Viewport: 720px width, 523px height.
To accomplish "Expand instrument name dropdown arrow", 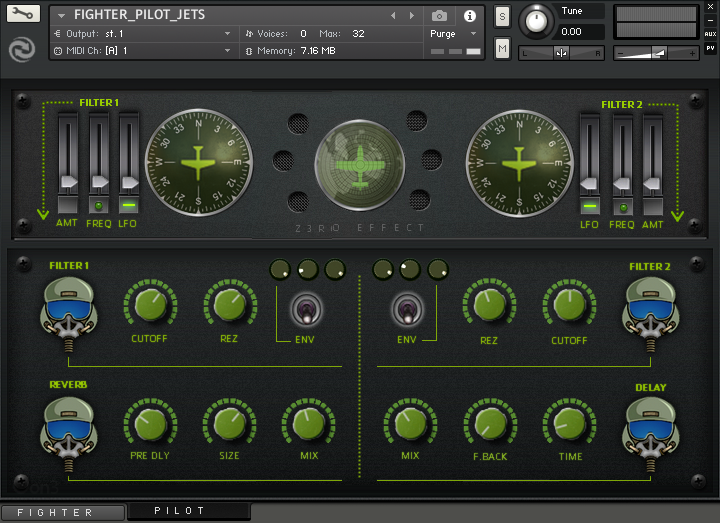I will click(61, 16).
